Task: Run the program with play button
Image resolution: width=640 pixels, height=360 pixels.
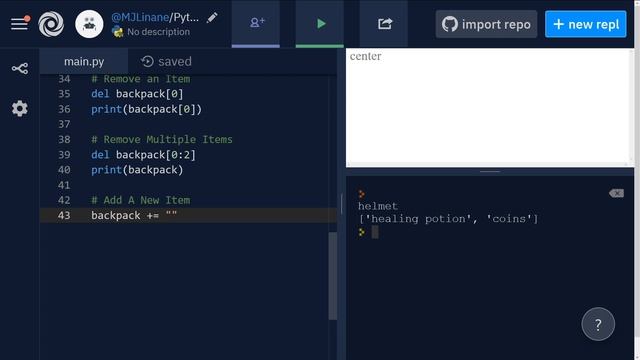Action: (320, 23)
